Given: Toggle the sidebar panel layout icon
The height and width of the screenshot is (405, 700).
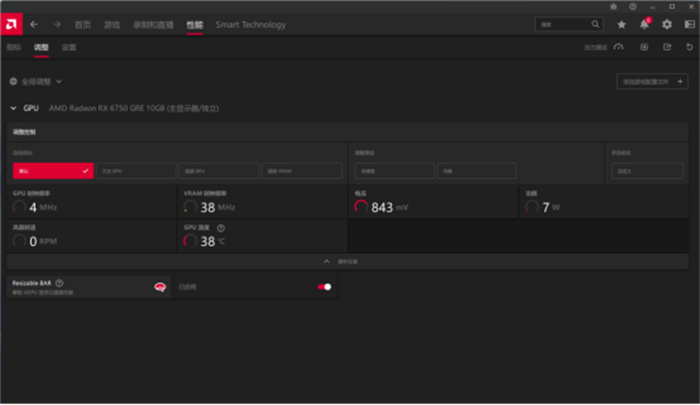Looking at the screenshot, I should [690, 25].
